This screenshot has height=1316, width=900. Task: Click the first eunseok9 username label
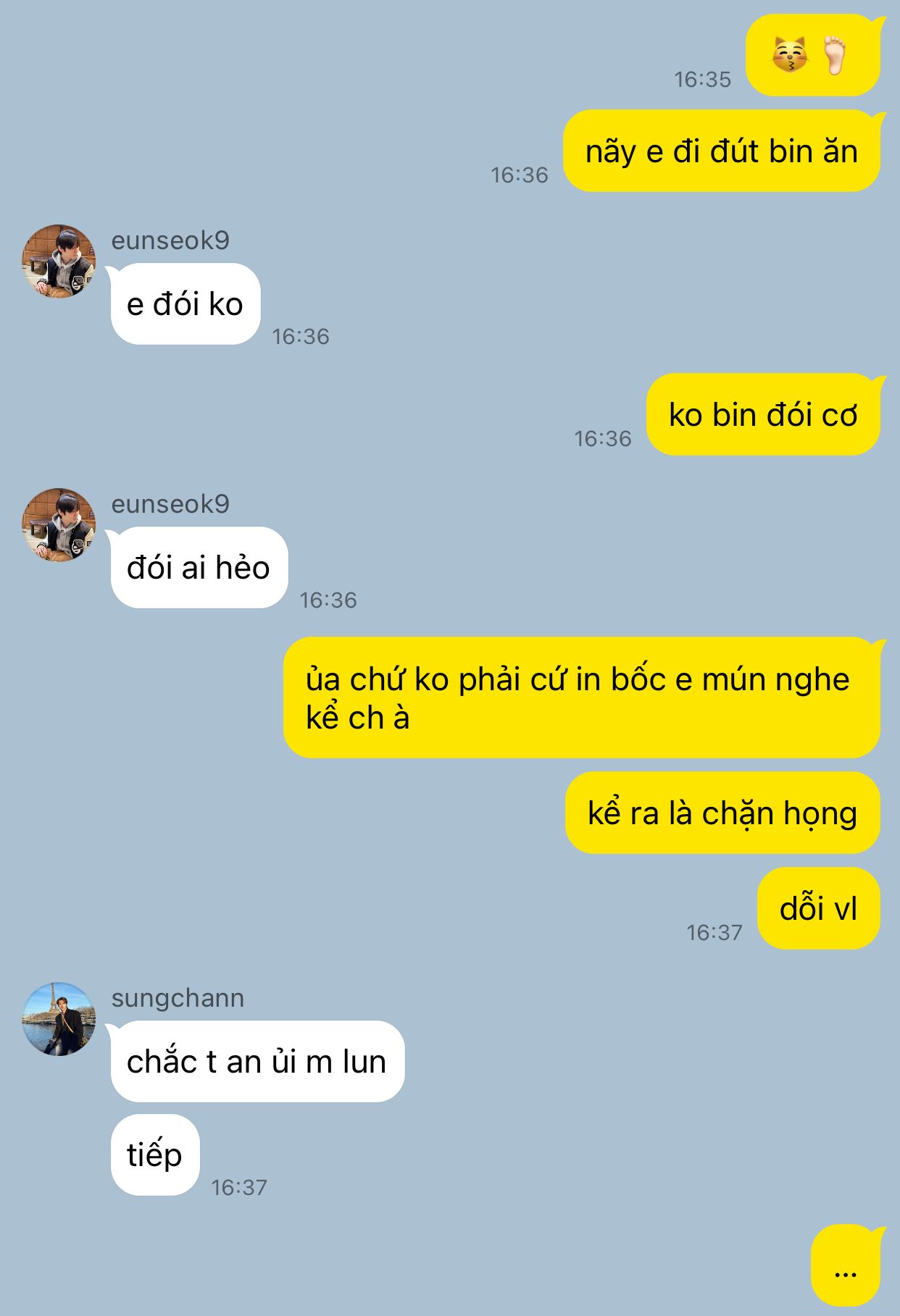point(170,240)
